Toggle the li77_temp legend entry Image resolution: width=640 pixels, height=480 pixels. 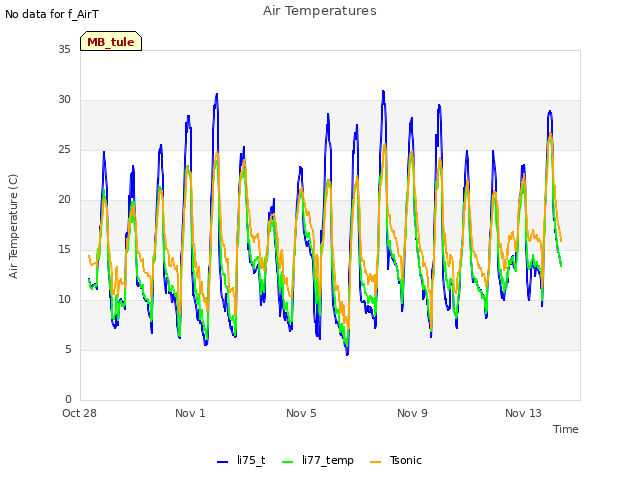(x=318, y=460)
